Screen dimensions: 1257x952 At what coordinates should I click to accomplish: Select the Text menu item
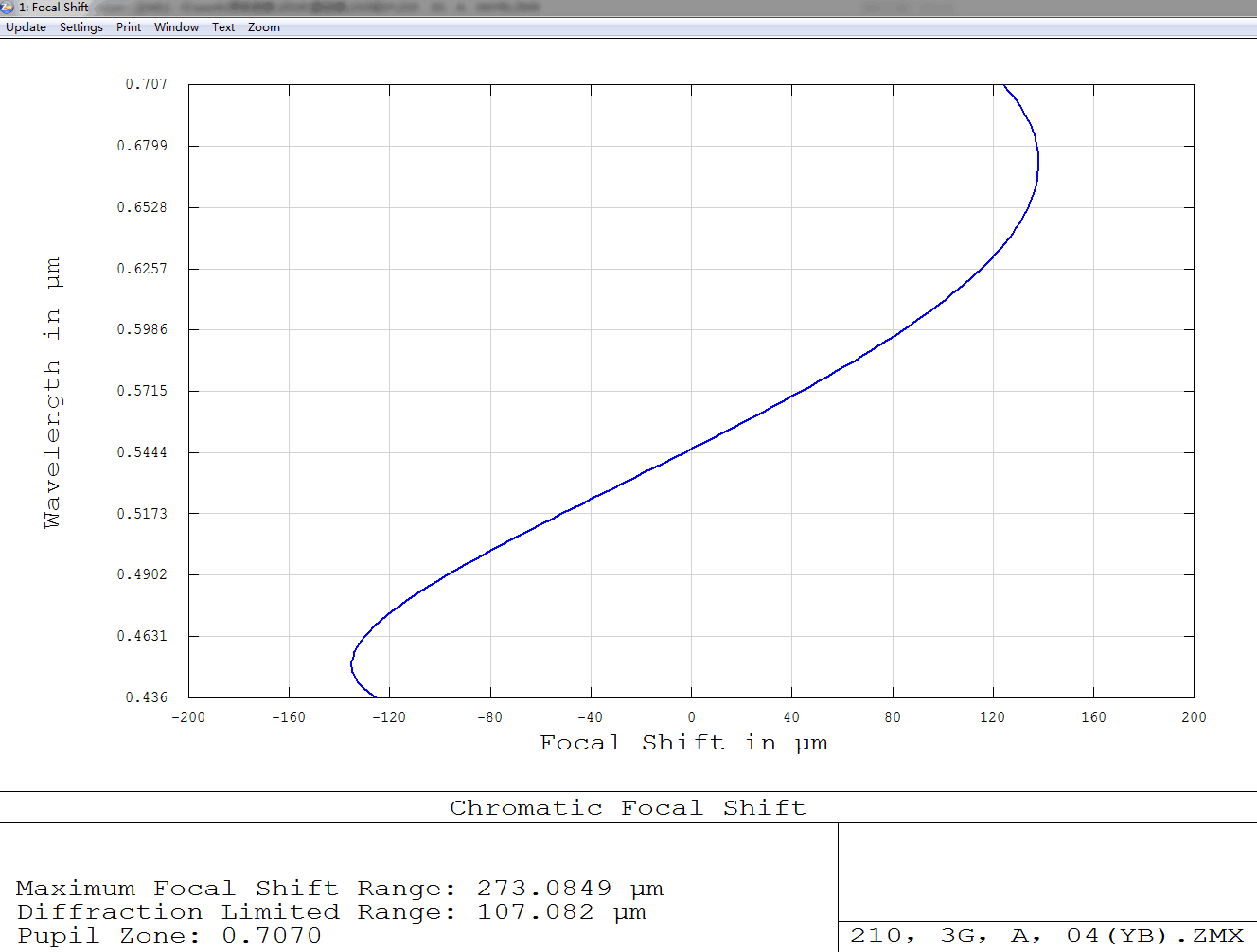click(223, 27)
